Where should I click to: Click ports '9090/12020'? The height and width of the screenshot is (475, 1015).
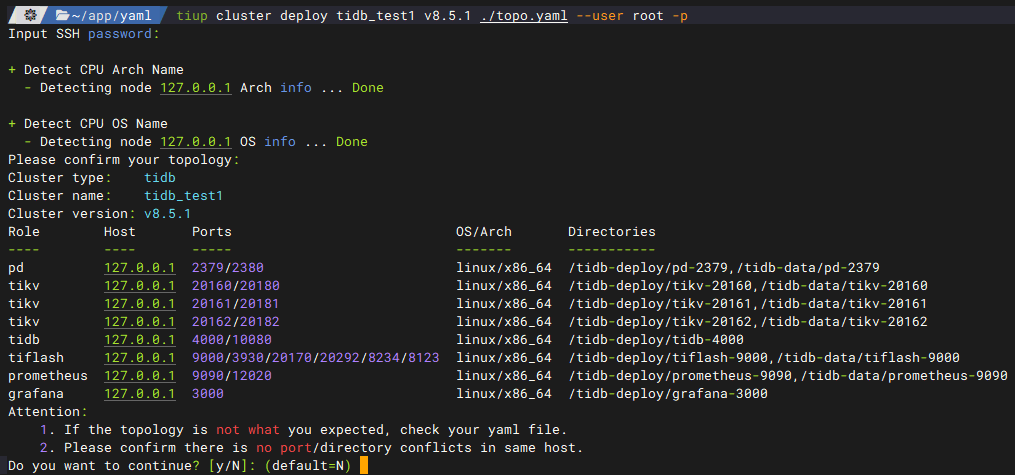pos(232,376)
